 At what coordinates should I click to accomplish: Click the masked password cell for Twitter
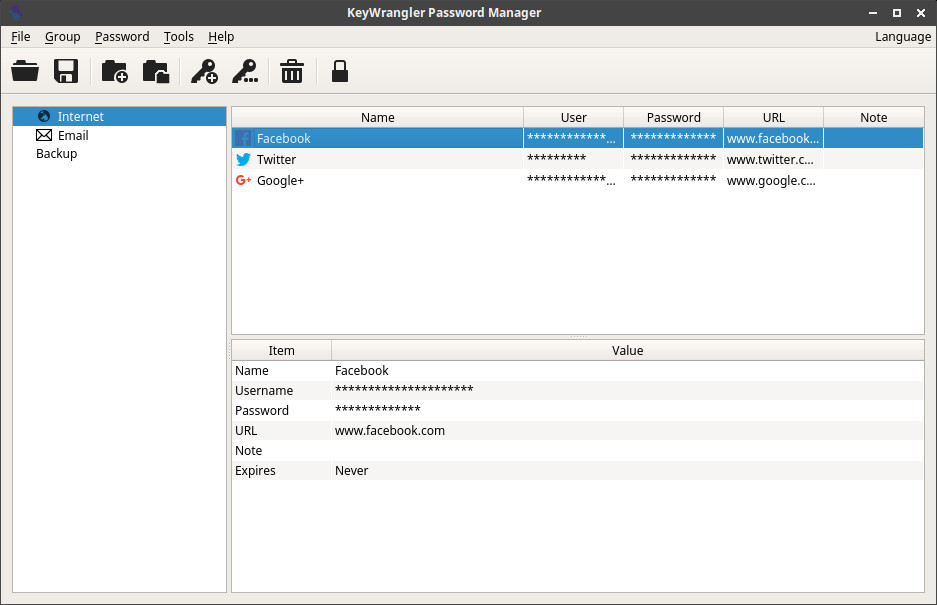673,160
